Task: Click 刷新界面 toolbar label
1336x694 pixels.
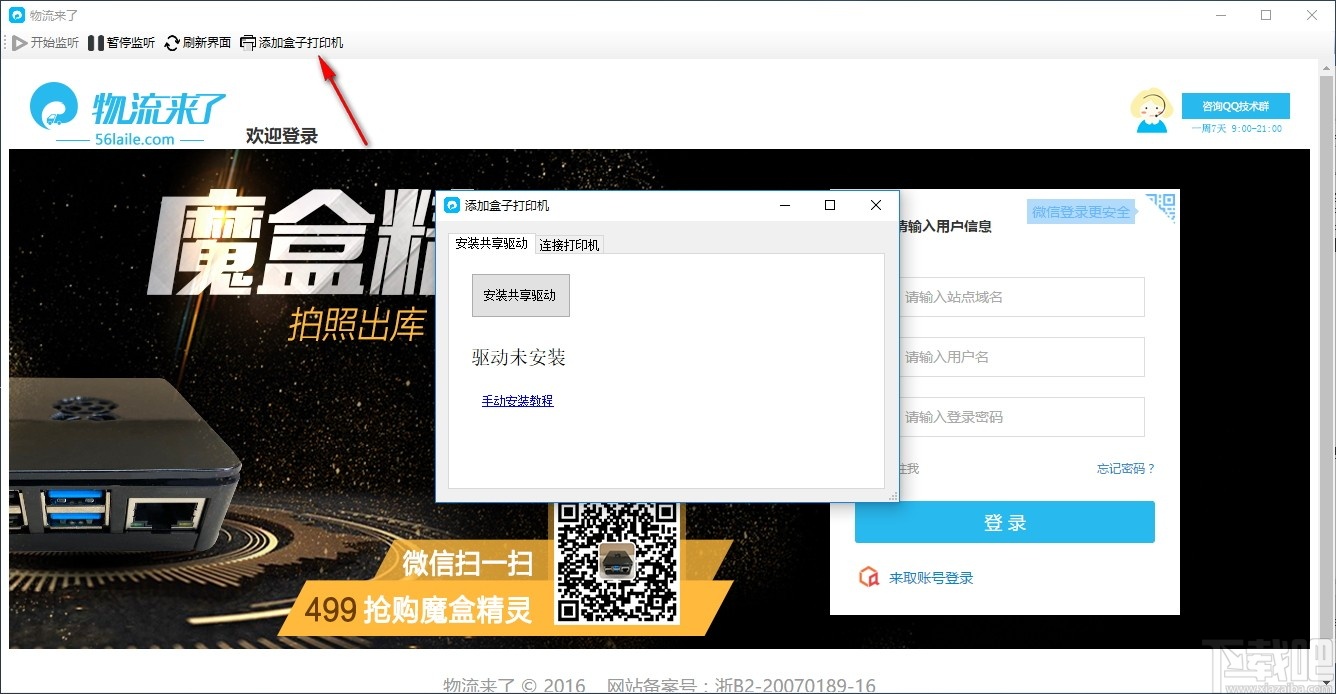Action: coord(207,43)
